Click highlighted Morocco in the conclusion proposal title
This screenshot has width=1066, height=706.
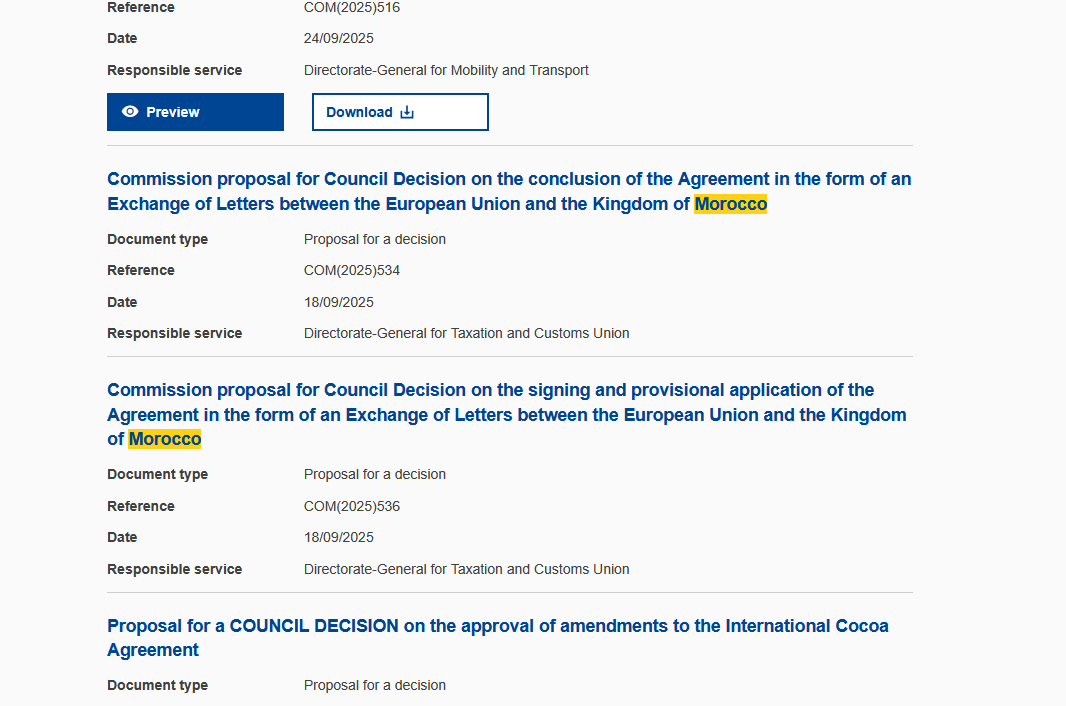coord(731,205)
